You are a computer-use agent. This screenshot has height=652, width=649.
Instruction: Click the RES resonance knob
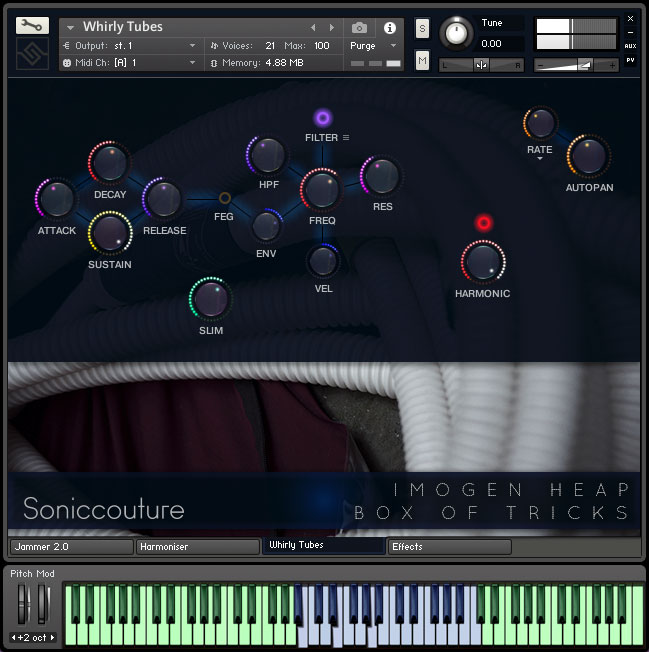coord(382,176)
